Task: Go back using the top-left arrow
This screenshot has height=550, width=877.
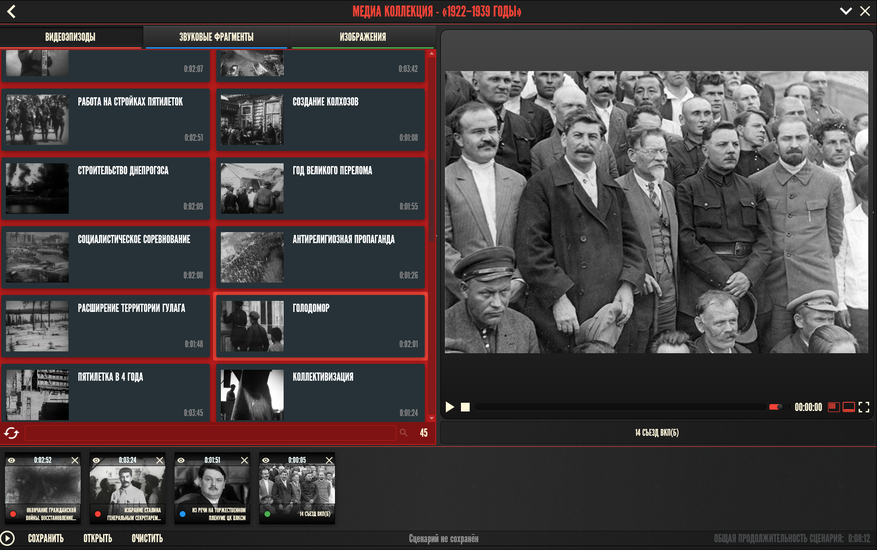Action: (11, 11)
